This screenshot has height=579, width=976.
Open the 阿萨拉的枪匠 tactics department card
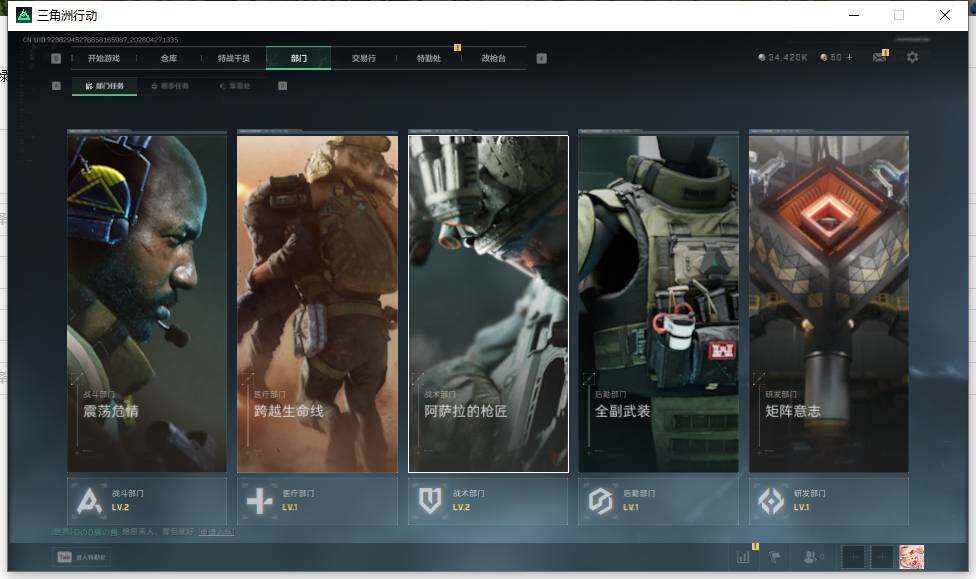pos(488,304)
